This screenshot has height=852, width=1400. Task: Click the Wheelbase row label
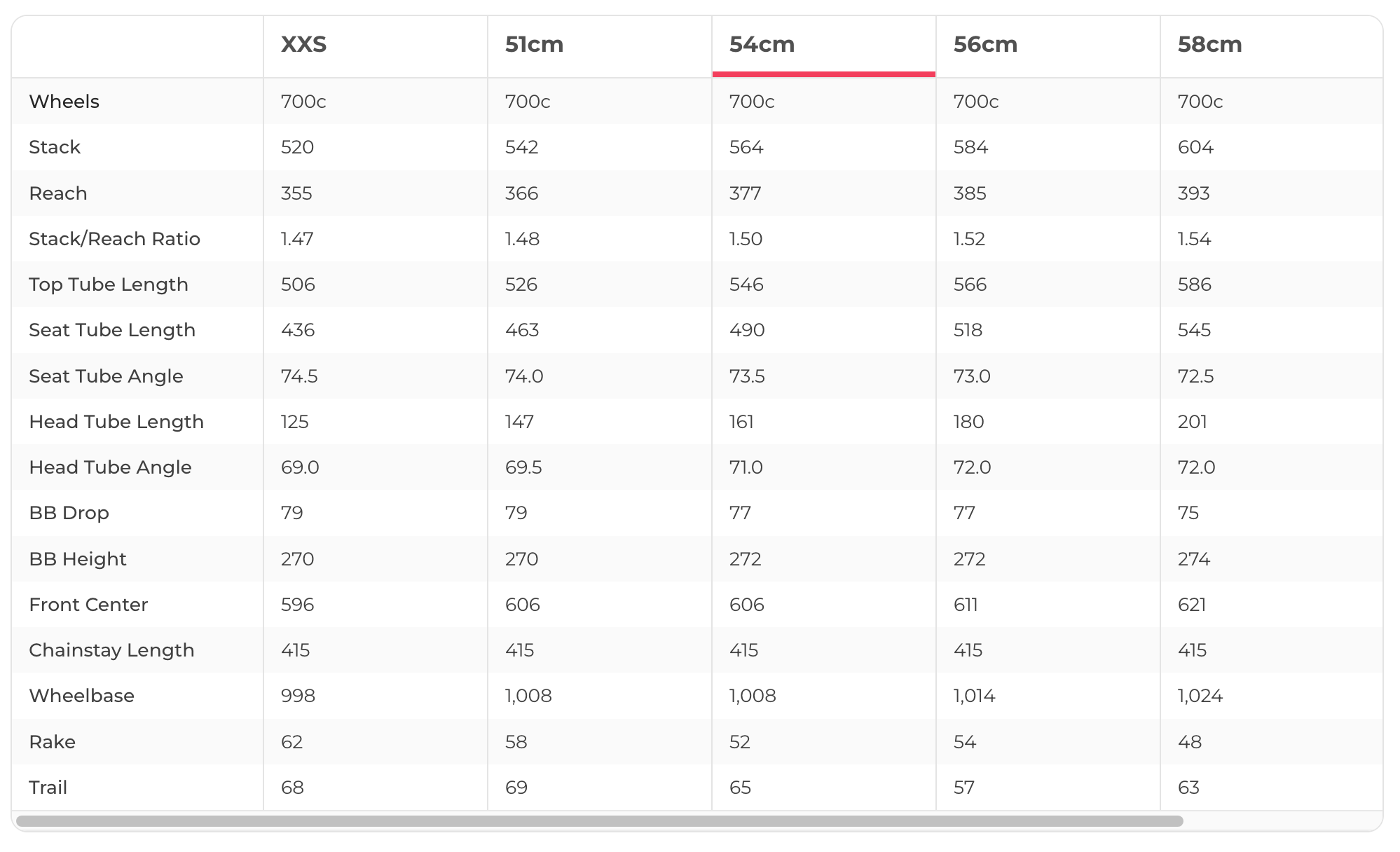(81, 696)
